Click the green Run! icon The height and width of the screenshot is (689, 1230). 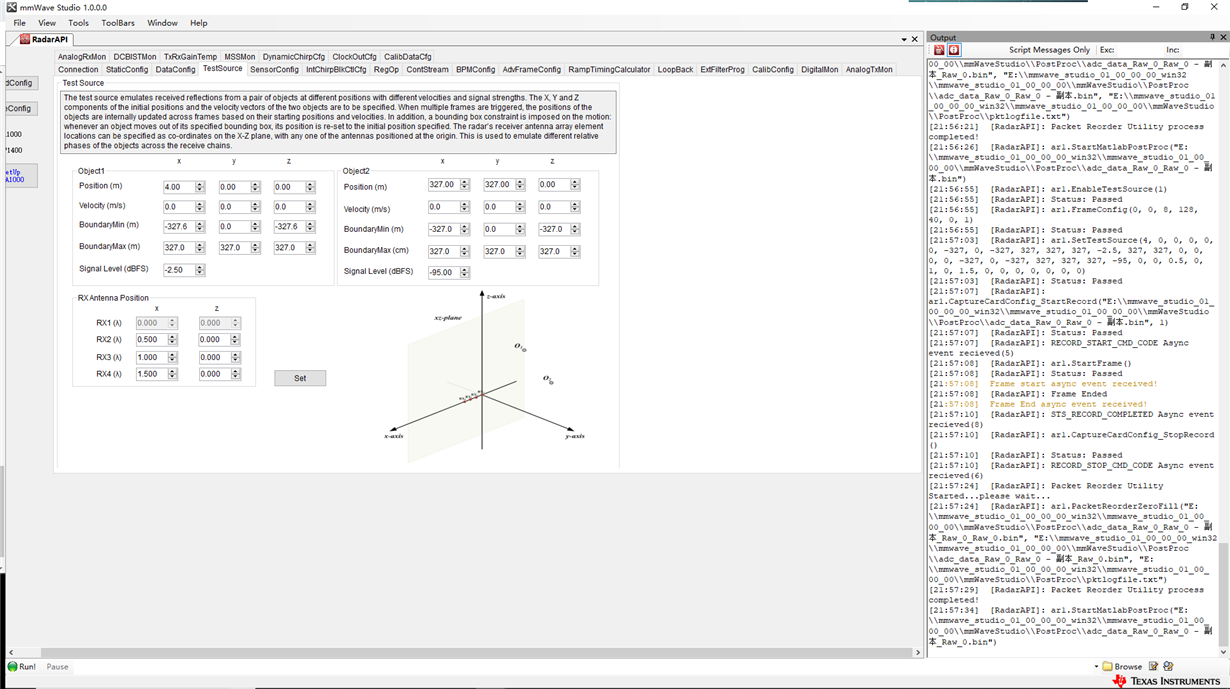pos(12,666)
